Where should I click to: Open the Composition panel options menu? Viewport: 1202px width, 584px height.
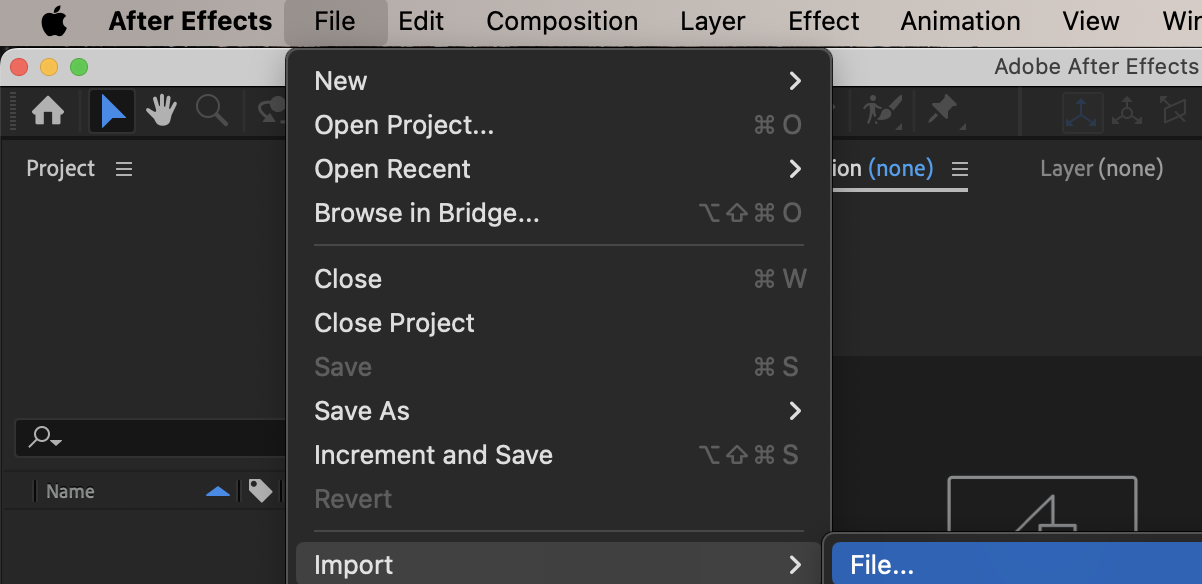(960, 169)
